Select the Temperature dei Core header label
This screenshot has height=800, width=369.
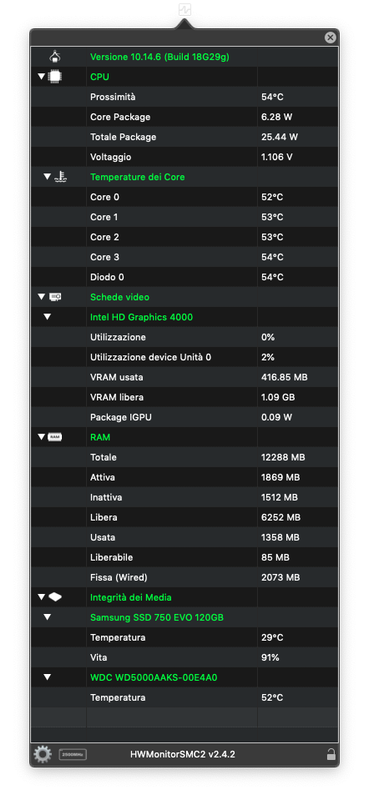pyautogui.click(x=137, y=177)
